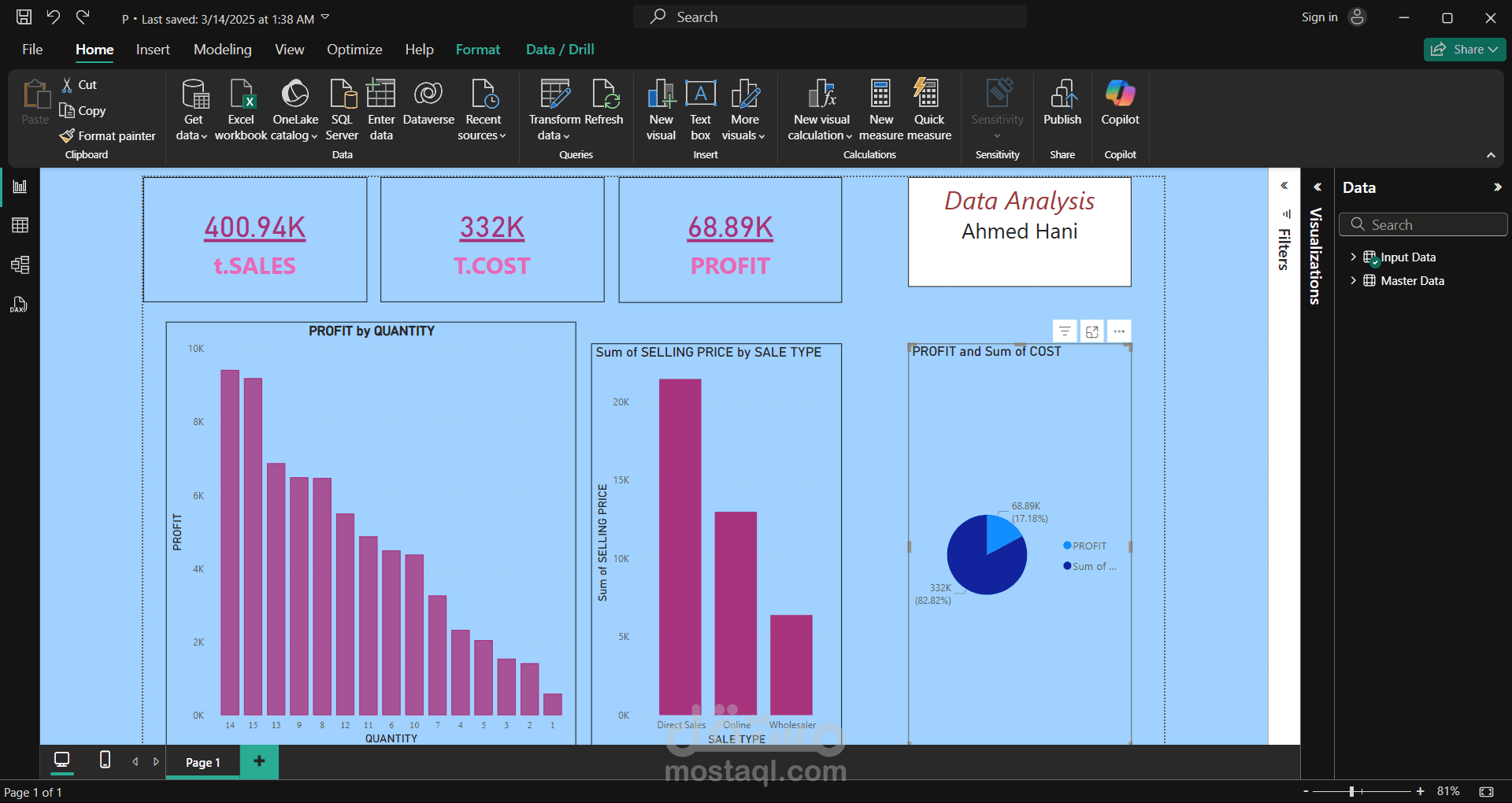Switch to desktop layout view
The image size is (1512, 803).
(x=61, y=760)
